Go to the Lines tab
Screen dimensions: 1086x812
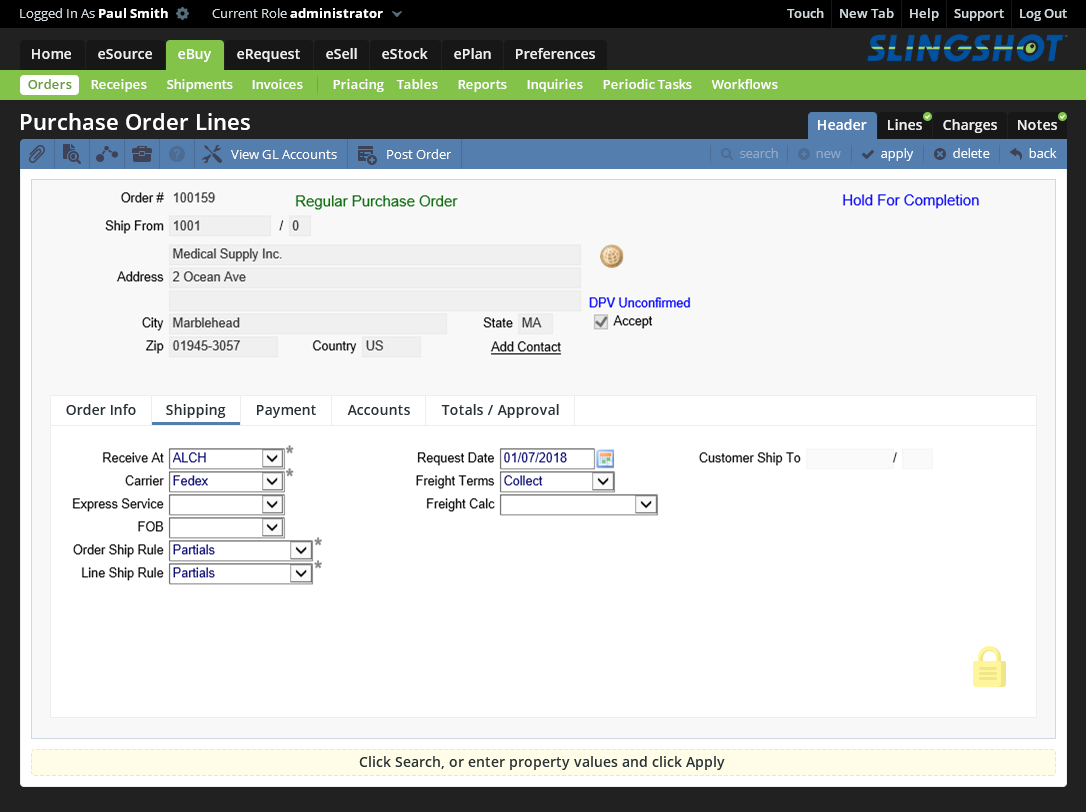click(x=904, y=125)
